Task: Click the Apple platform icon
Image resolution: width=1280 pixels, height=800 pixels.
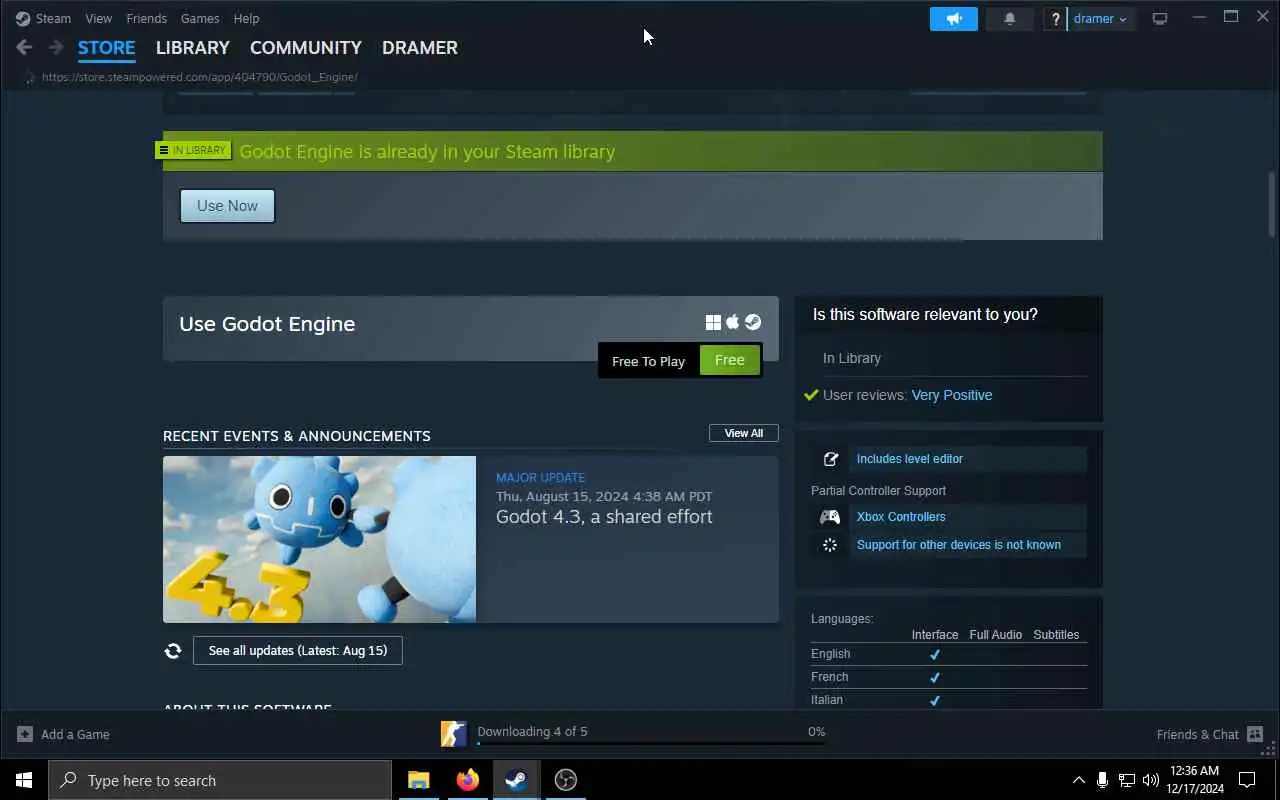Action: [x=733, y=322]
